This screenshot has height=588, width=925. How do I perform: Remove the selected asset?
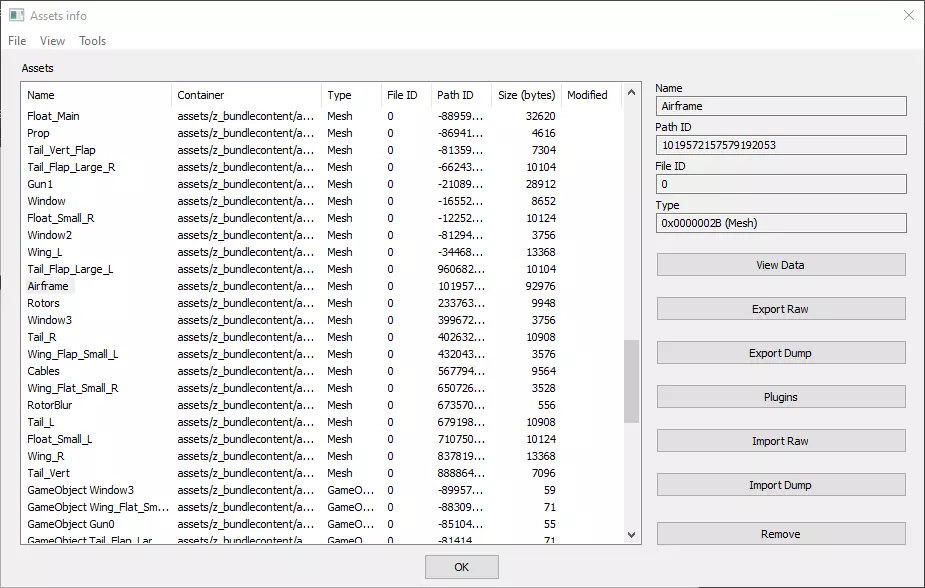780,534
